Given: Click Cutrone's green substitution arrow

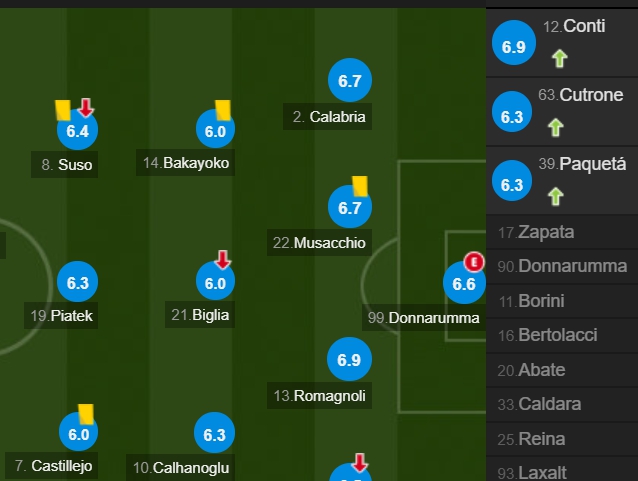Looking at the screenshot, I should [556, 127].
